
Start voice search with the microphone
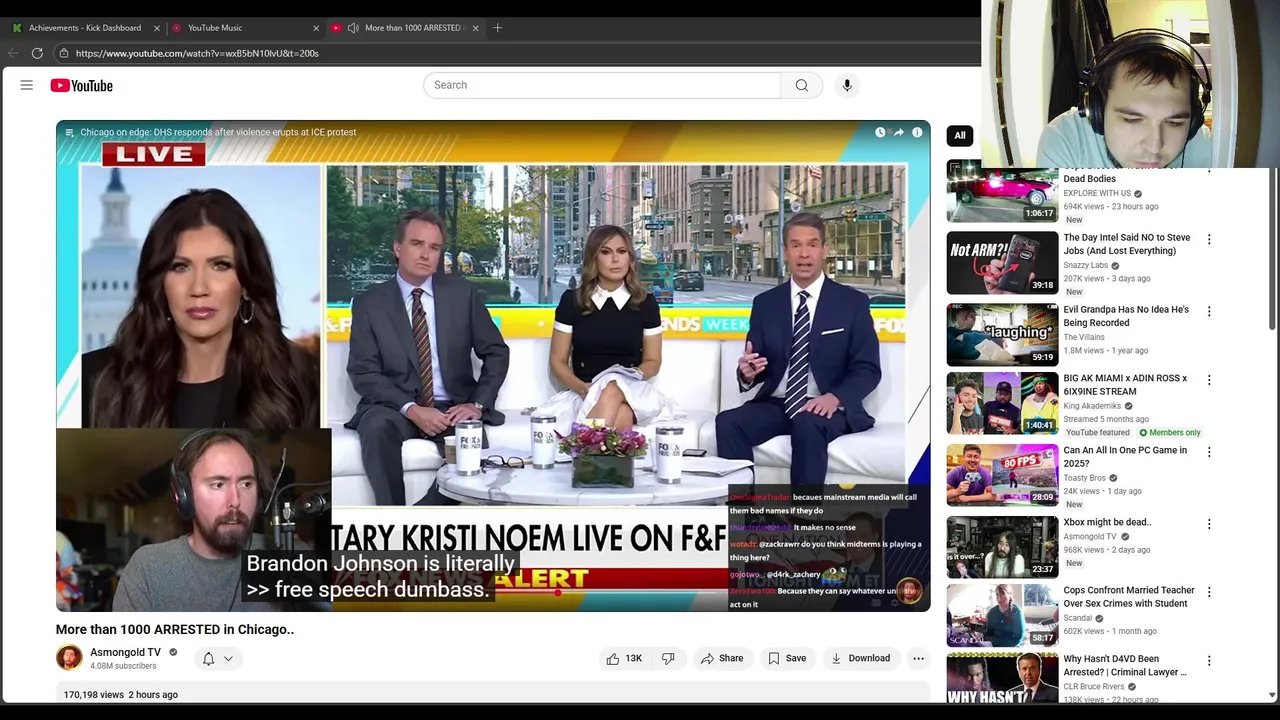click(x=847, y=85)
